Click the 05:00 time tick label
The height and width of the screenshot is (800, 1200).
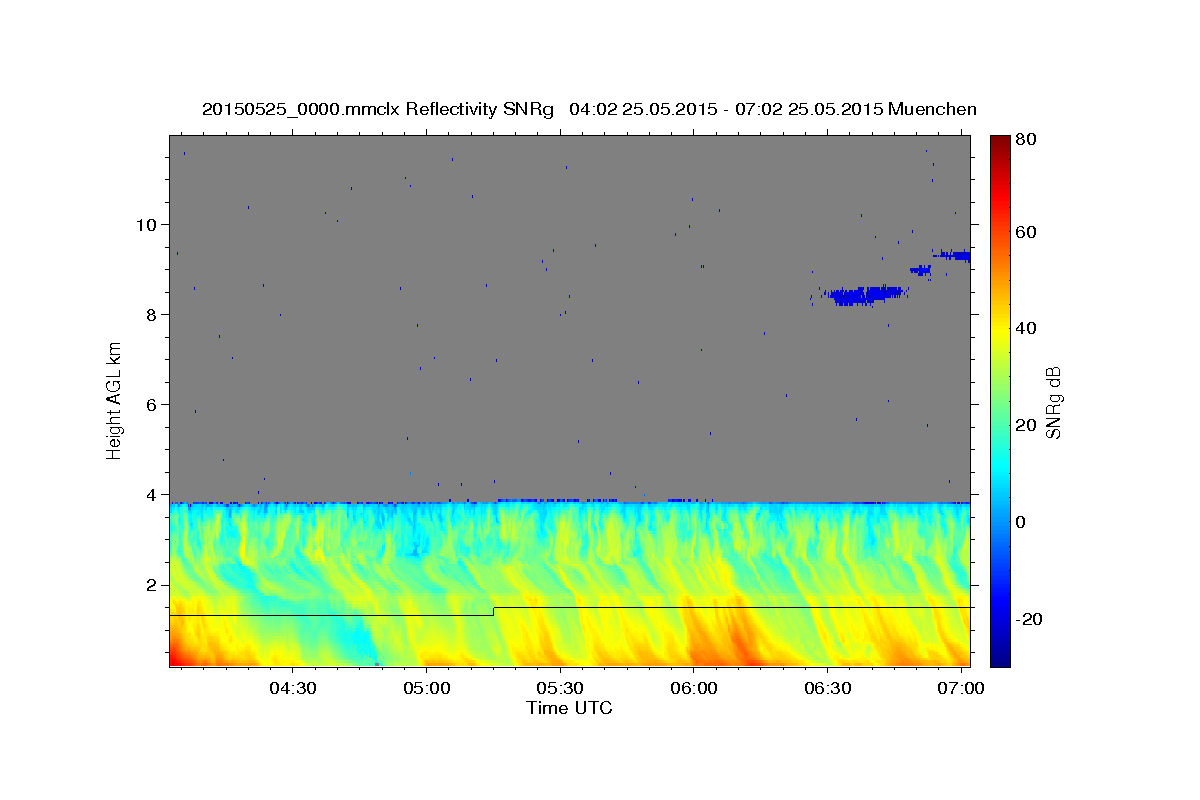click(425, 688)
